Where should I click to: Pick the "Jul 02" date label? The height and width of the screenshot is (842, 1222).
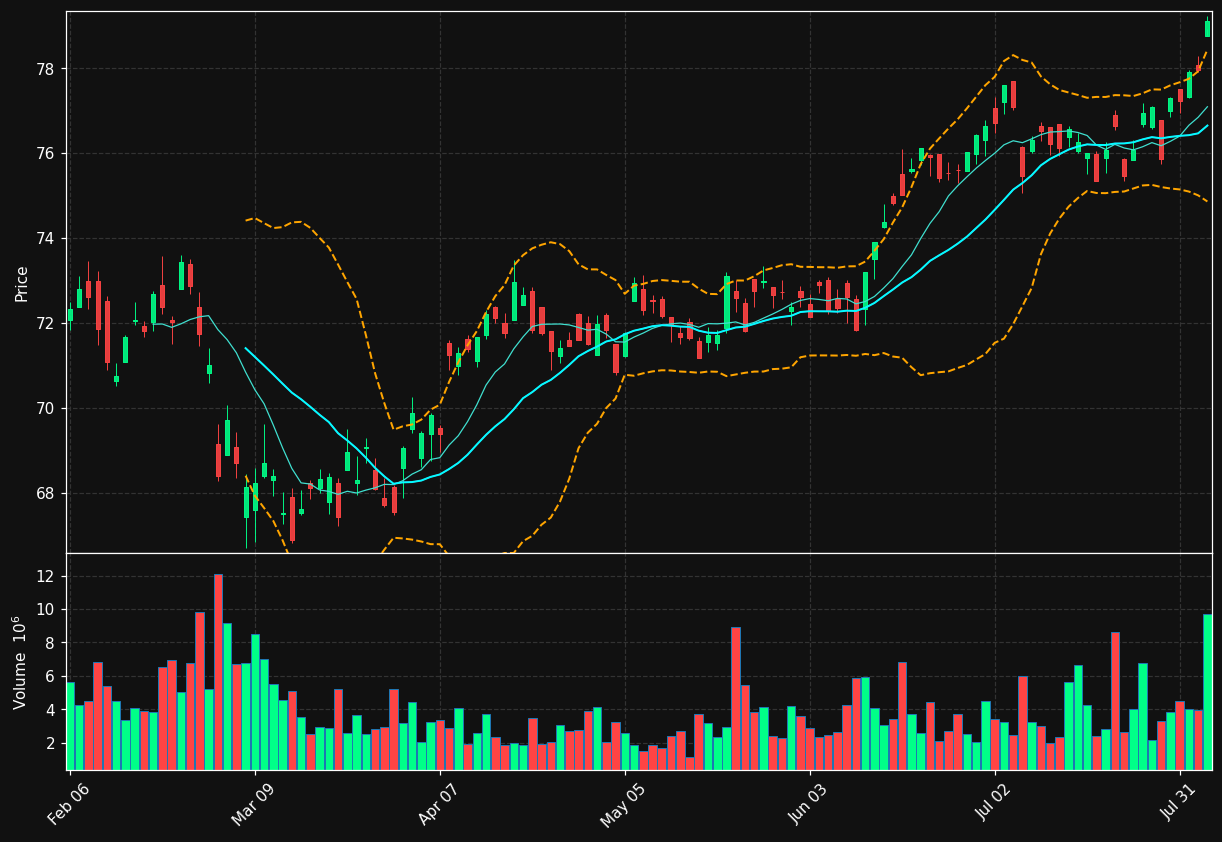pyautogui.click(x=993, y=804)
